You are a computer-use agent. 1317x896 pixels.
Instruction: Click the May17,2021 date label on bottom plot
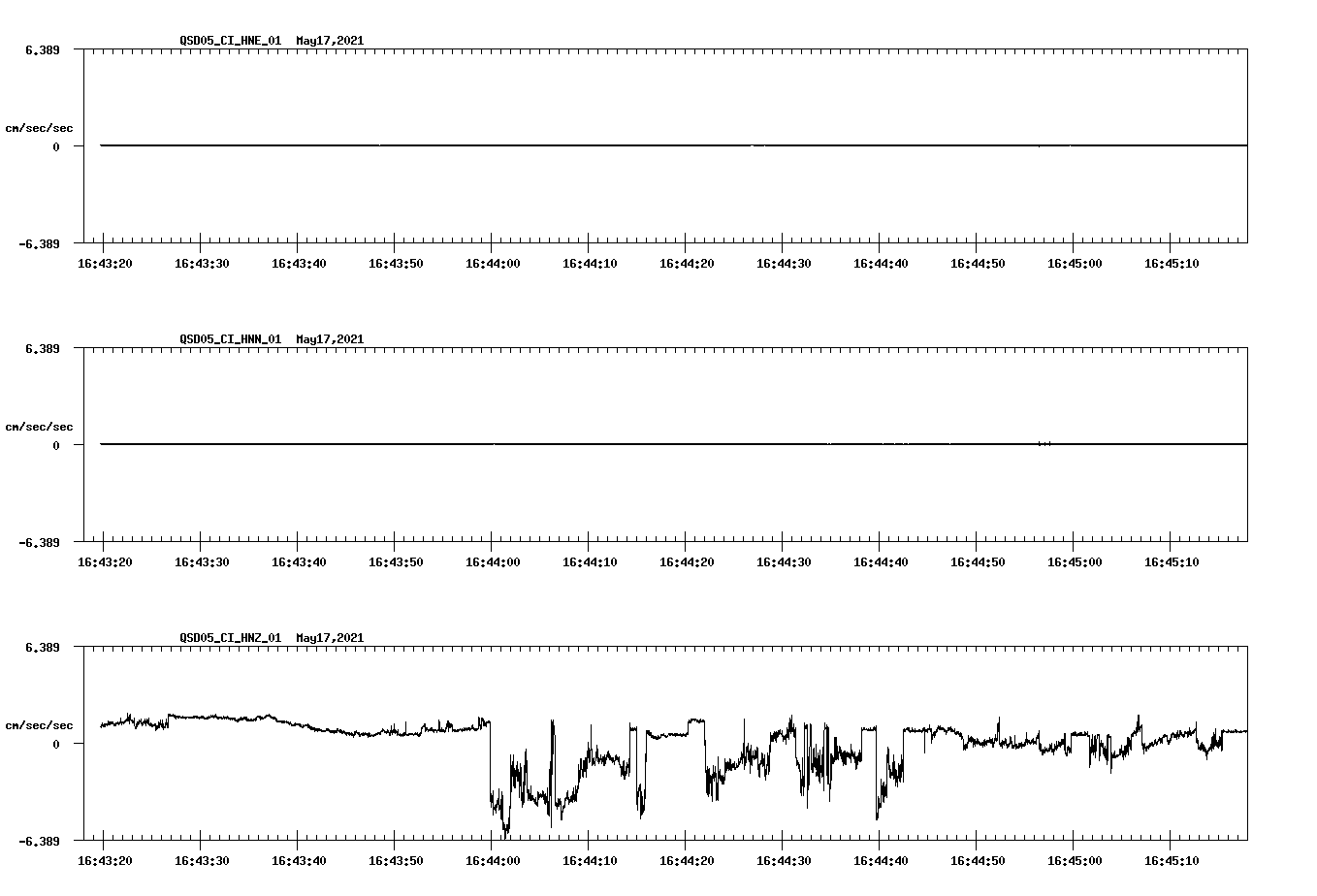330,638
